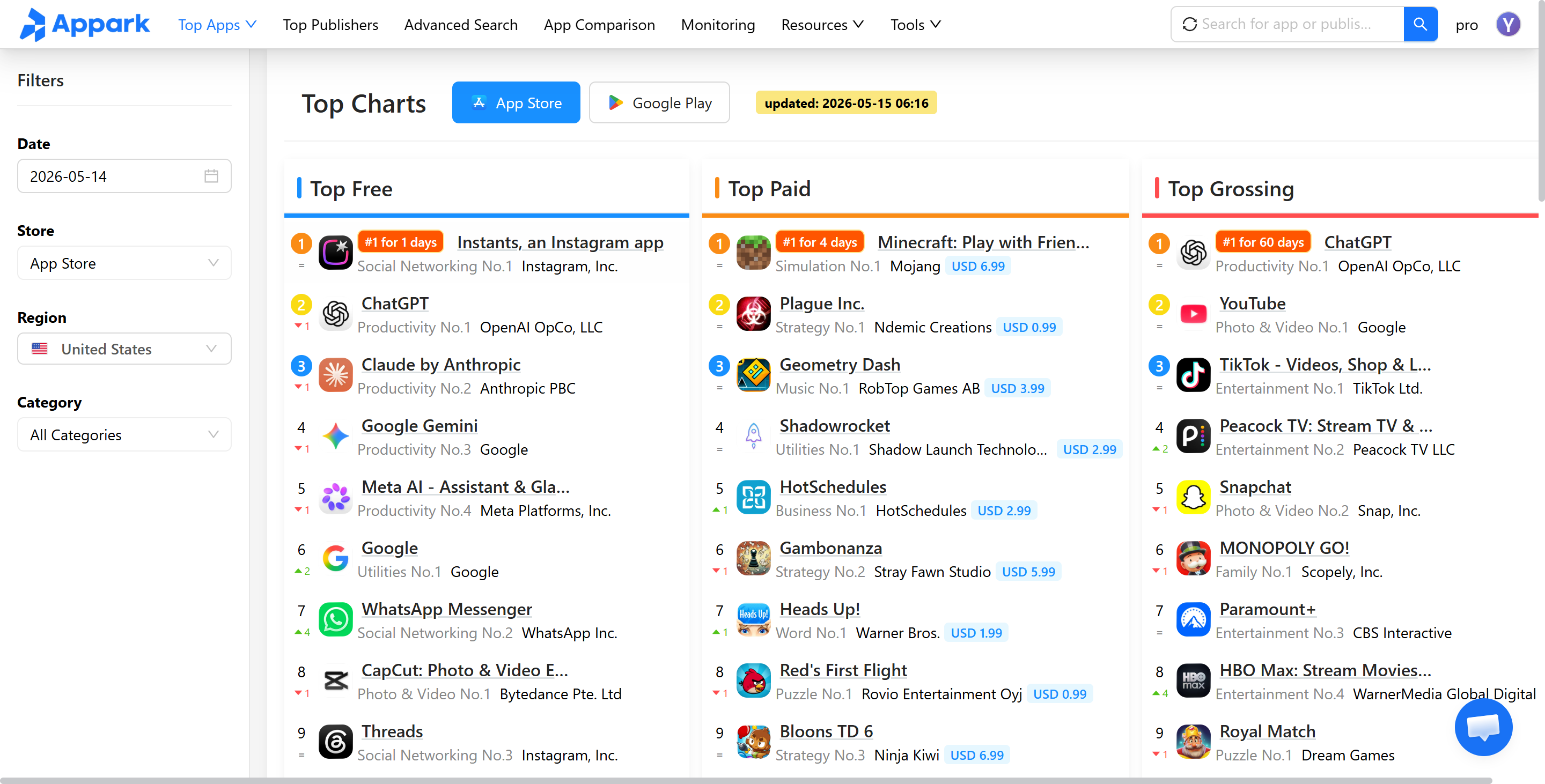Click the HotSchedules app icon
This screenshot has height=784, width=1545.
click(x=753, y=498)
